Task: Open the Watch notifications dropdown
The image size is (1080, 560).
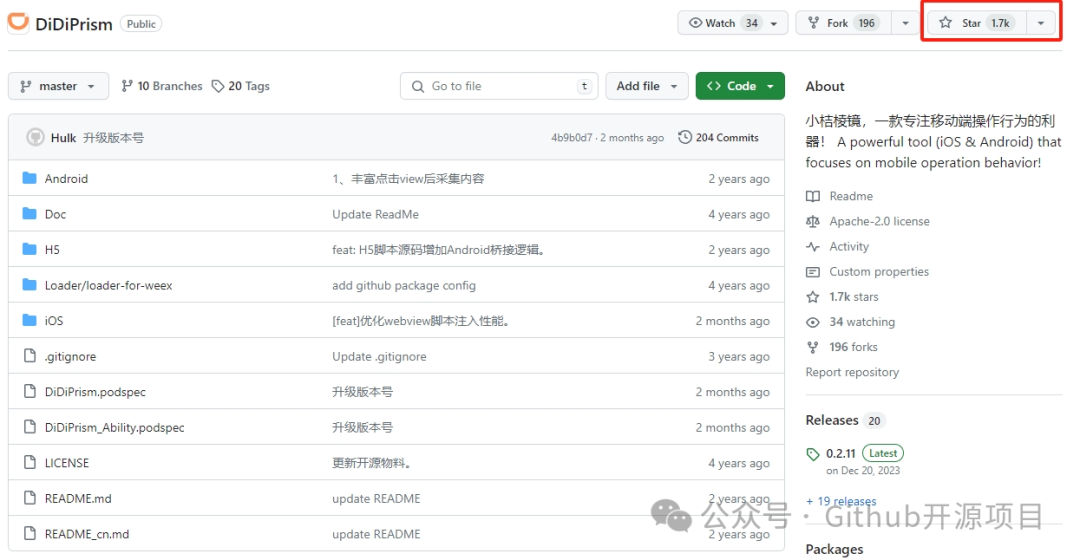Action: (732, 23)
